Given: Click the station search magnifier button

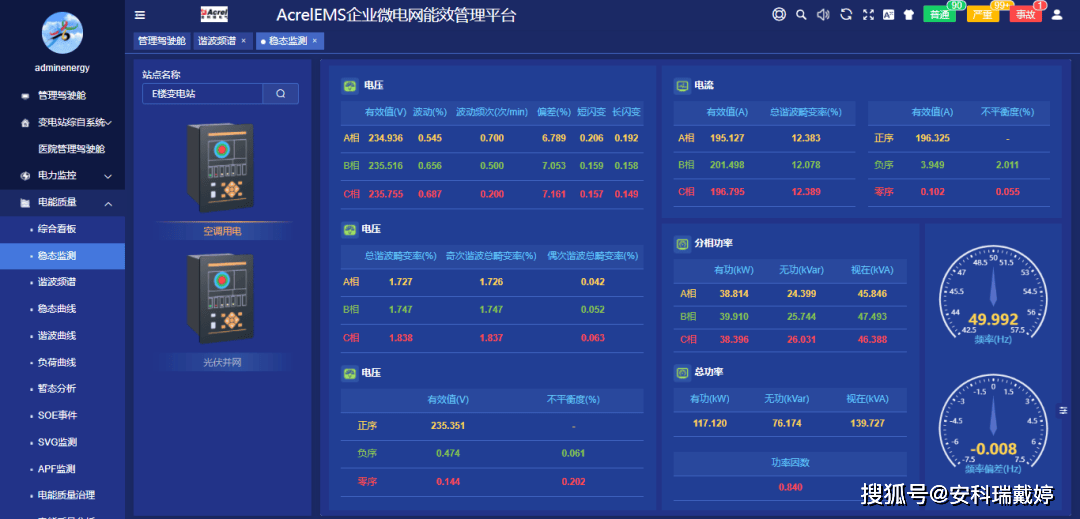Looking at the screenshot, I should tap(281, 94).
